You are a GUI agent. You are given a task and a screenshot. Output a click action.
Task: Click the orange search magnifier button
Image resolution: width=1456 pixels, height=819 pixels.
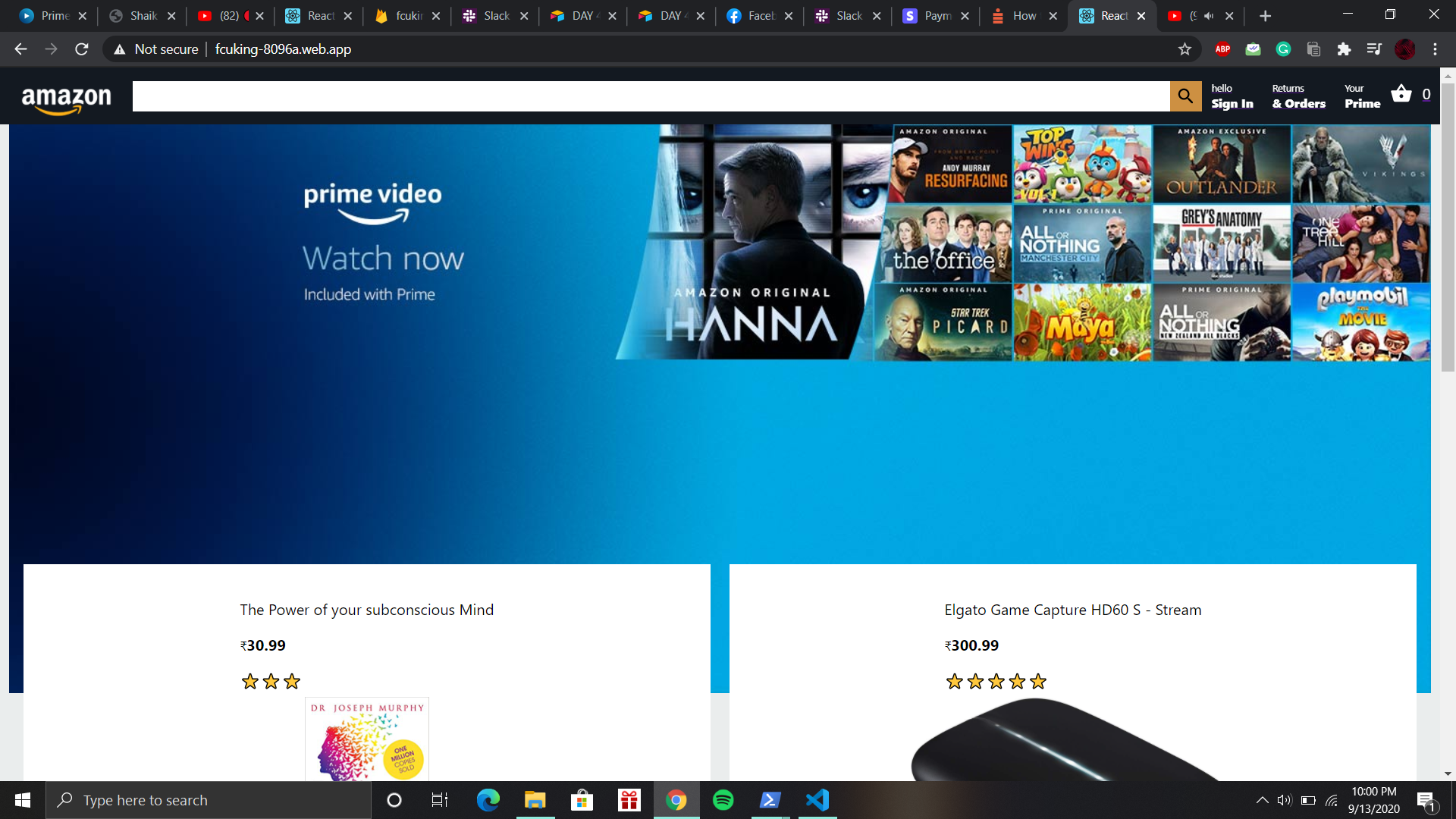1185,96
